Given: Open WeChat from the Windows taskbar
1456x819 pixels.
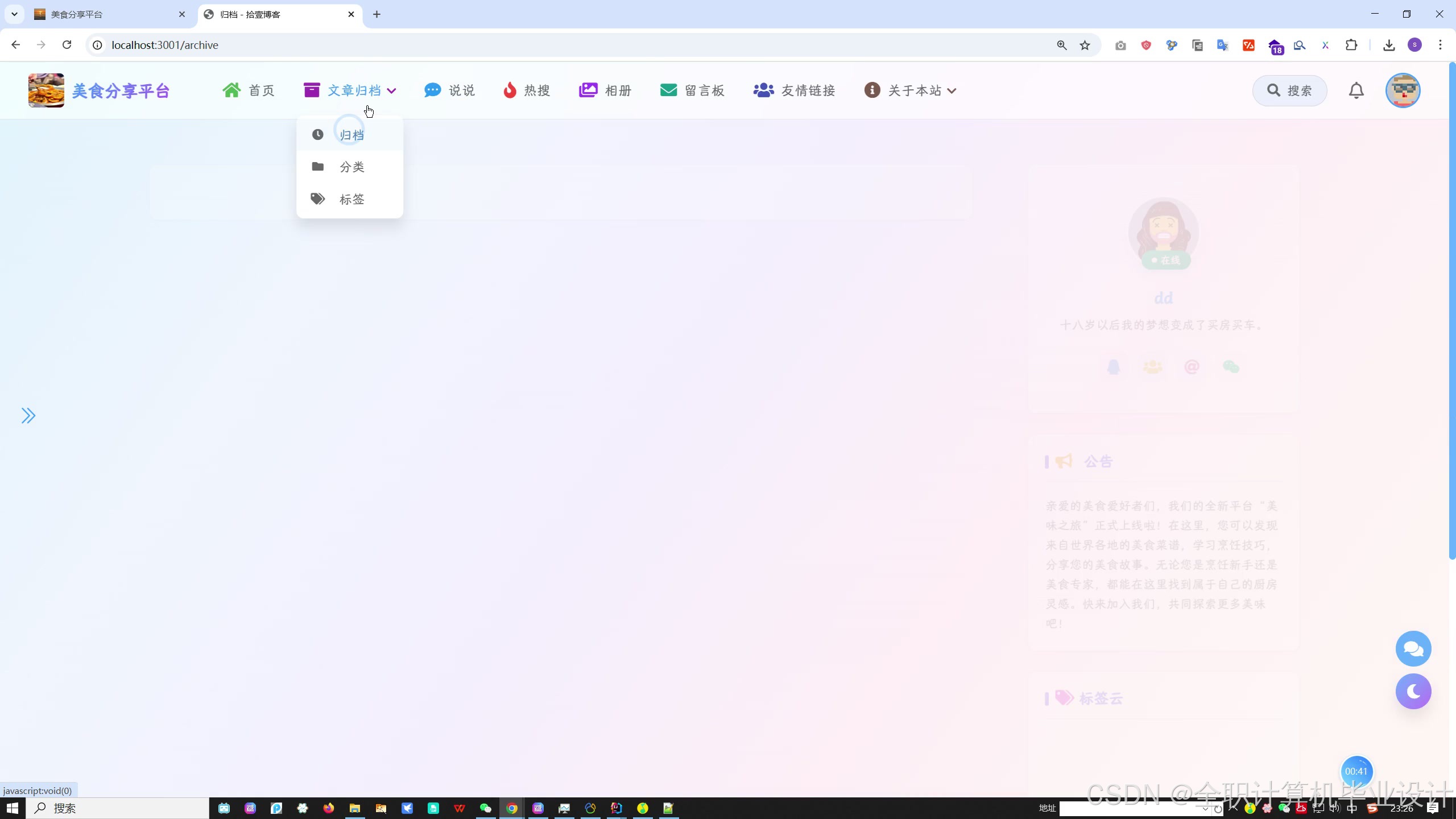Looking at the screenshot, I should click(x=485, y=808).
